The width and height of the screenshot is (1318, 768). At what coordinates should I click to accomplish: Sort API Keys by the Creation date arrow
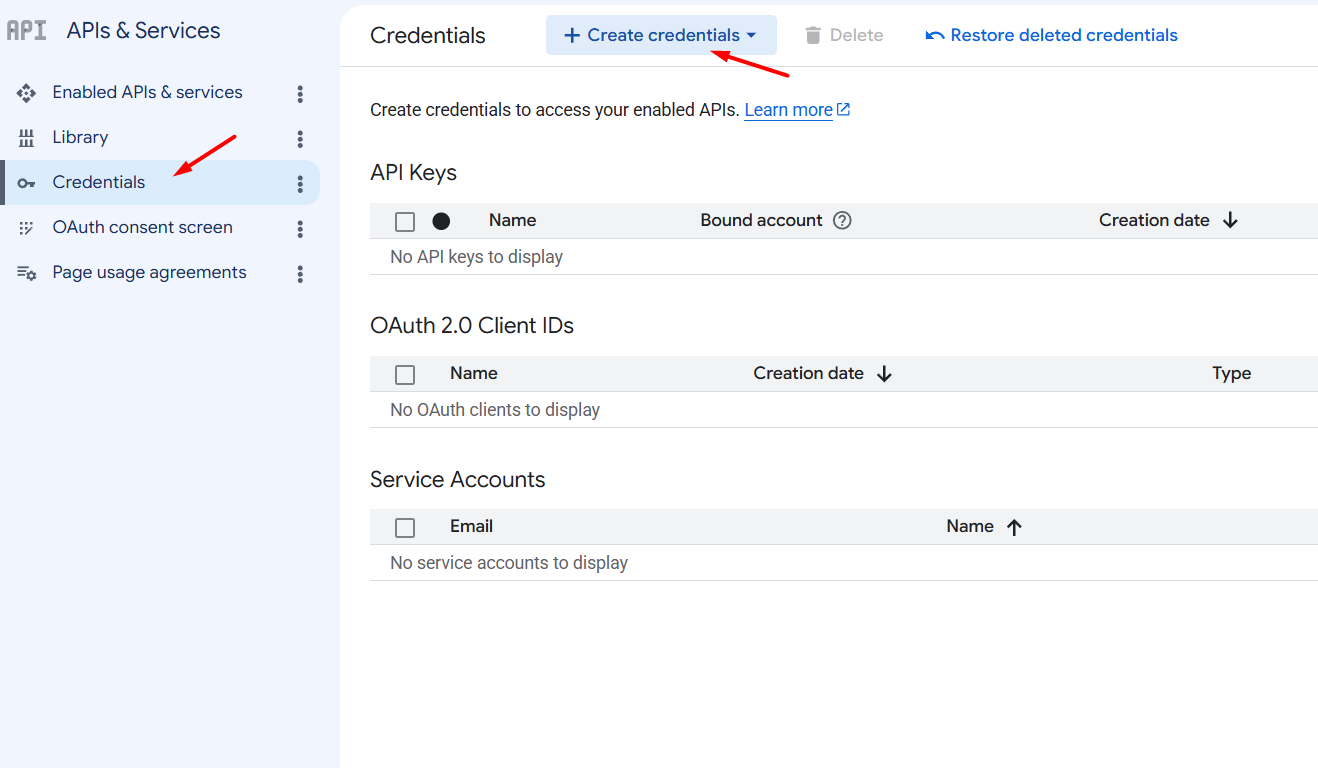1230,221
